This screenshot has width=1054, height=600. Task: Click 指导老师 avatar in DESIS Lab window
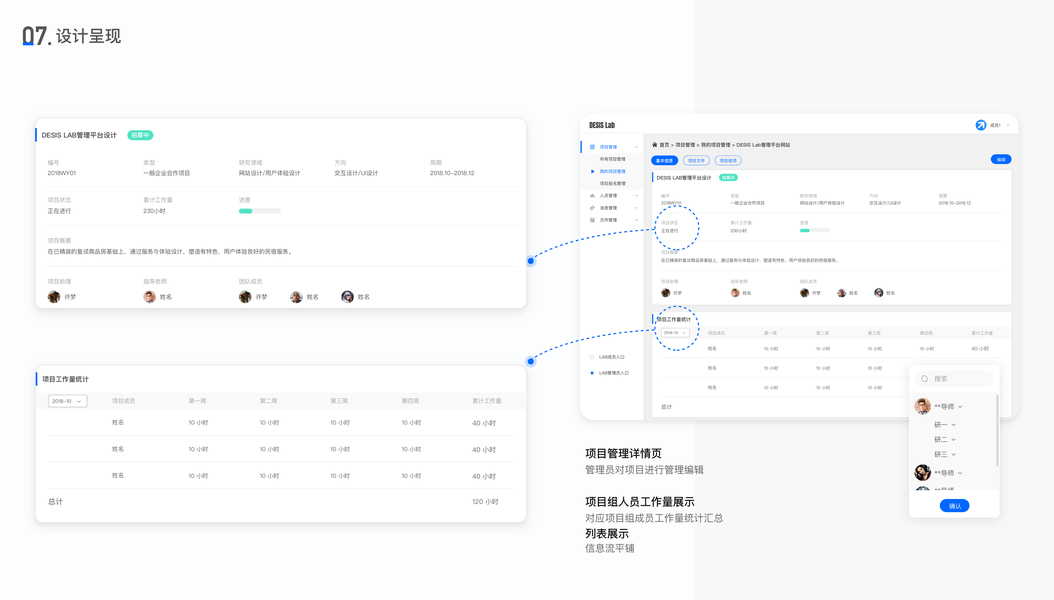tap(735, 293)
